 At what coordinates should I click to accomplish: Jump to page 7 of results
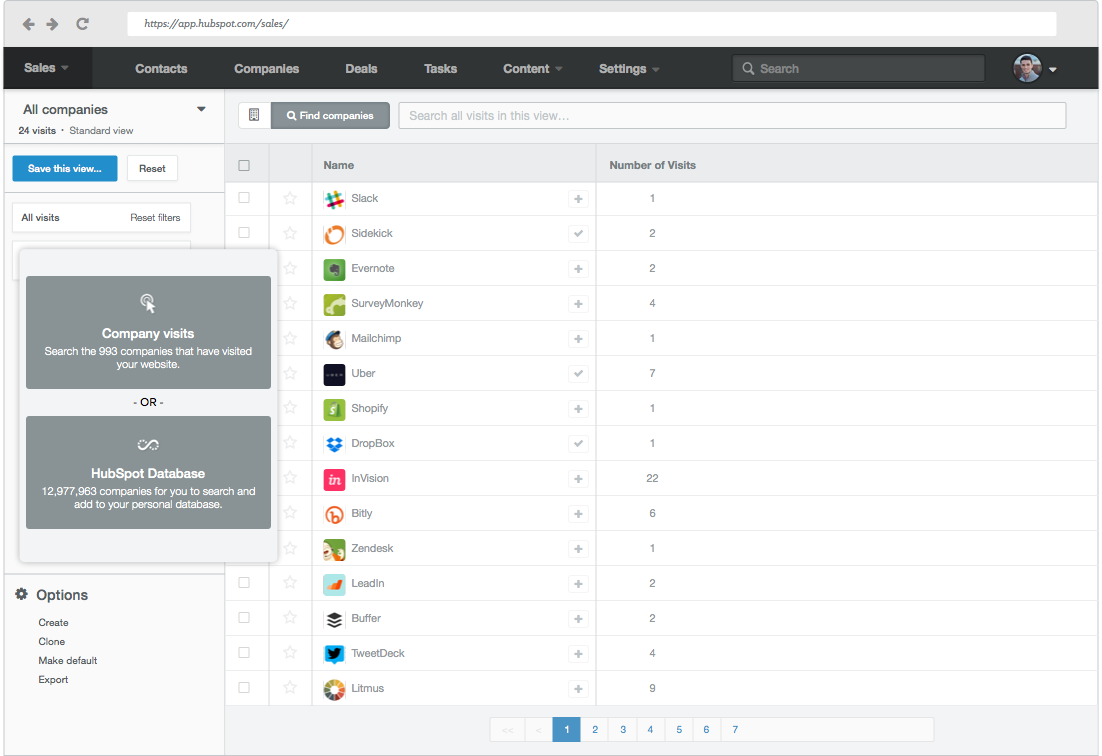point(735,729)
